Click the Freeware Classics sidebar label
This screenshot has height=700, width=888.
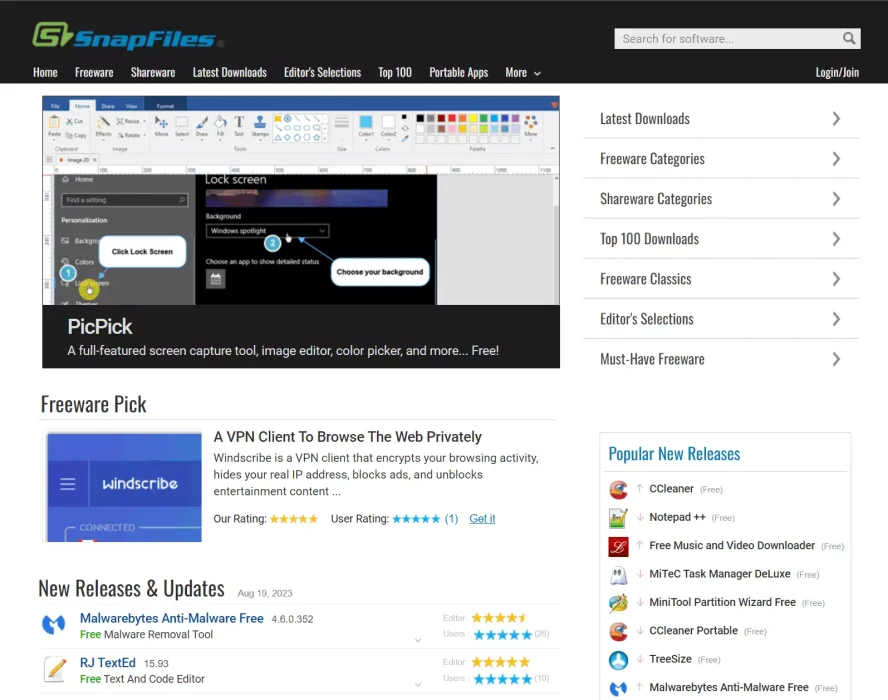[x=646, y=279]
